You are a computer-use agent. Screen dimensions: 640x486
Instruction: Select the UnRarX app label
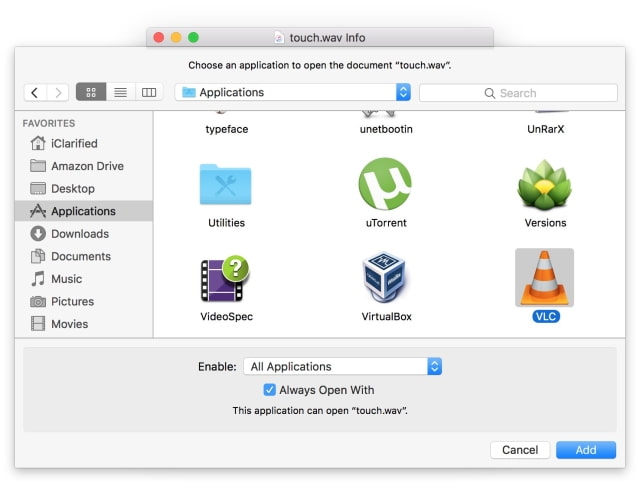click(545, 129)
